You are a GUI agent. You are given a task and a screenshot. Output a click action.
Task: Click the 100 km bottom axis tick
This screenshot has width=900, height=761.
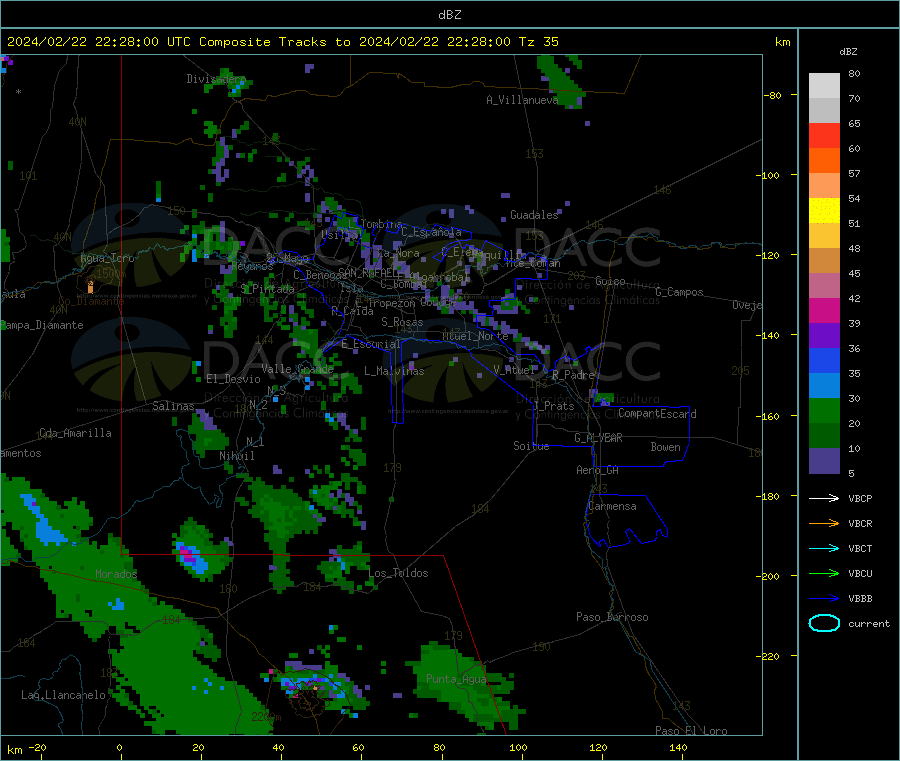(518, 747)
